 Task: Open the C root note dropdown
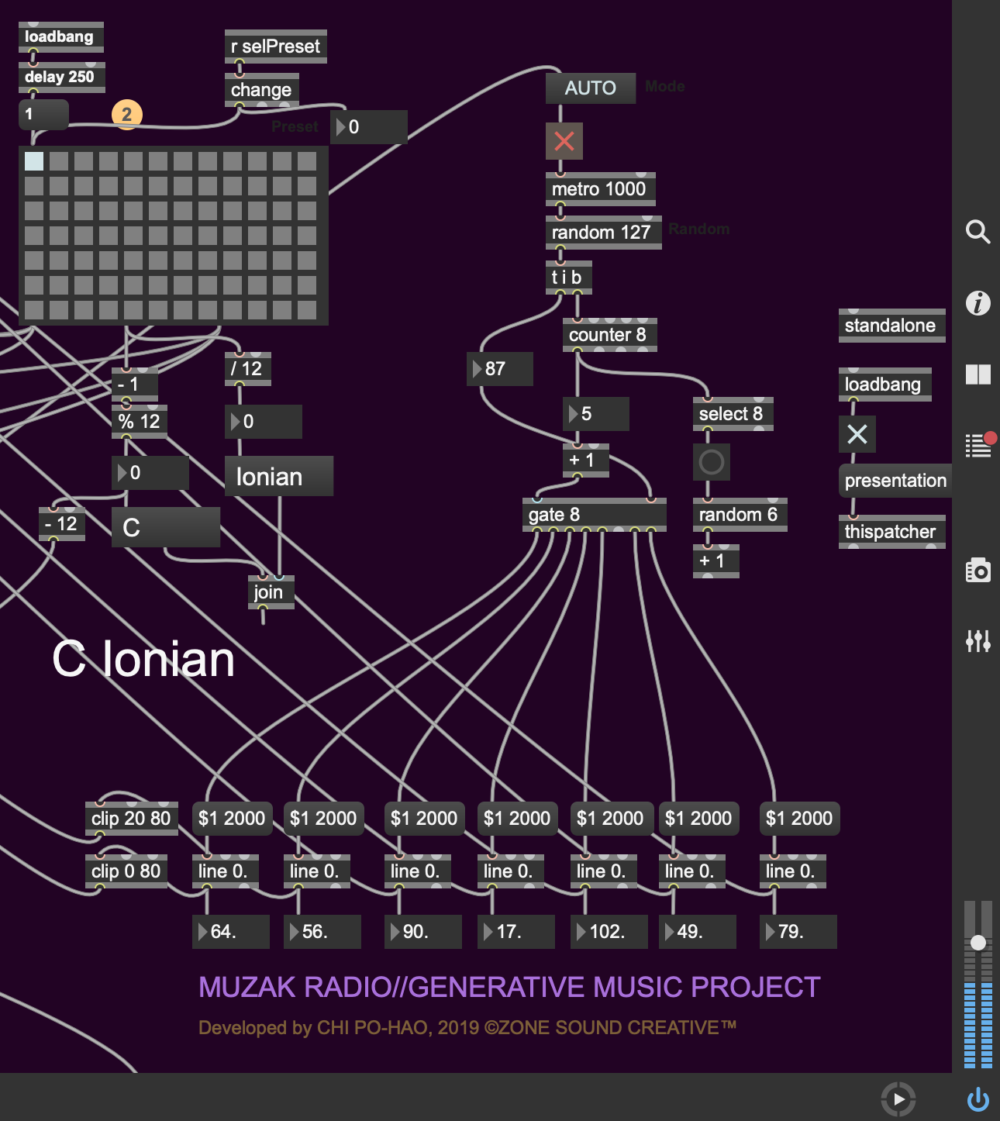click(x=164, y=526)
